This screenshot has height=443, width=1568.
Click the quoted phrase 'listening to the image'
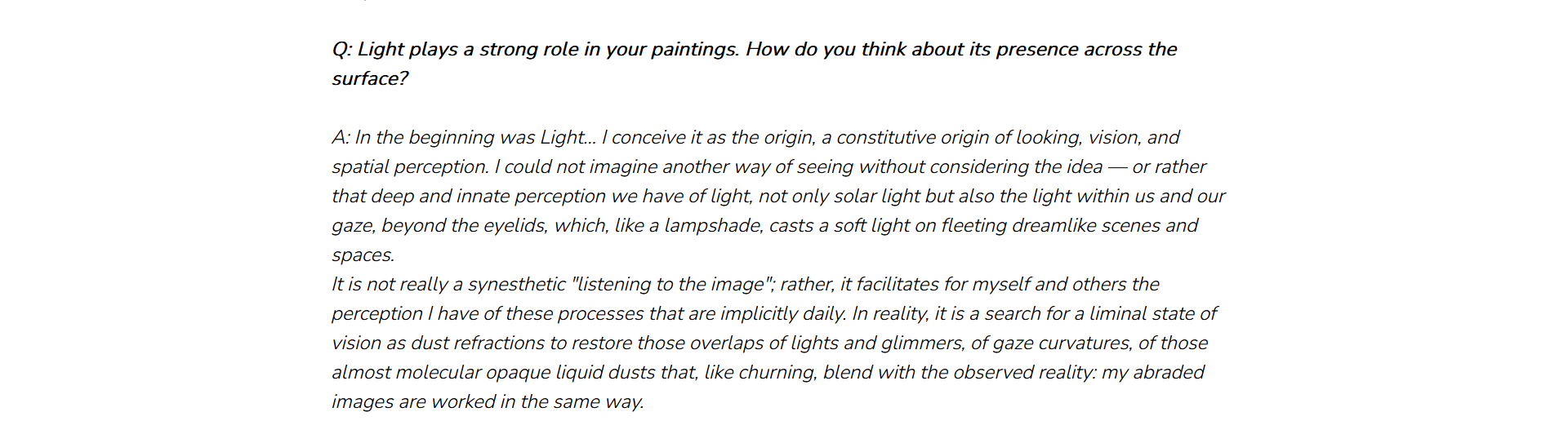click(674, 285)
